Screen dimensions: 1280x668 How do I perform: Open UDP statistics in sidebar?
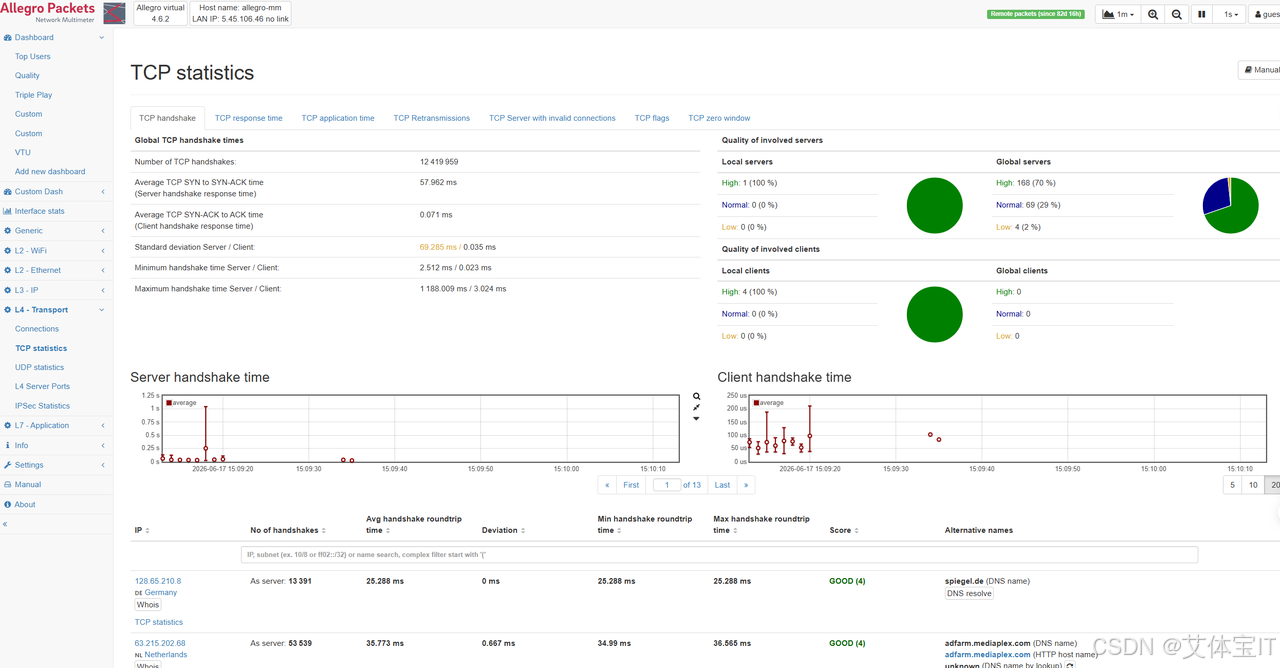coord(39,368)
